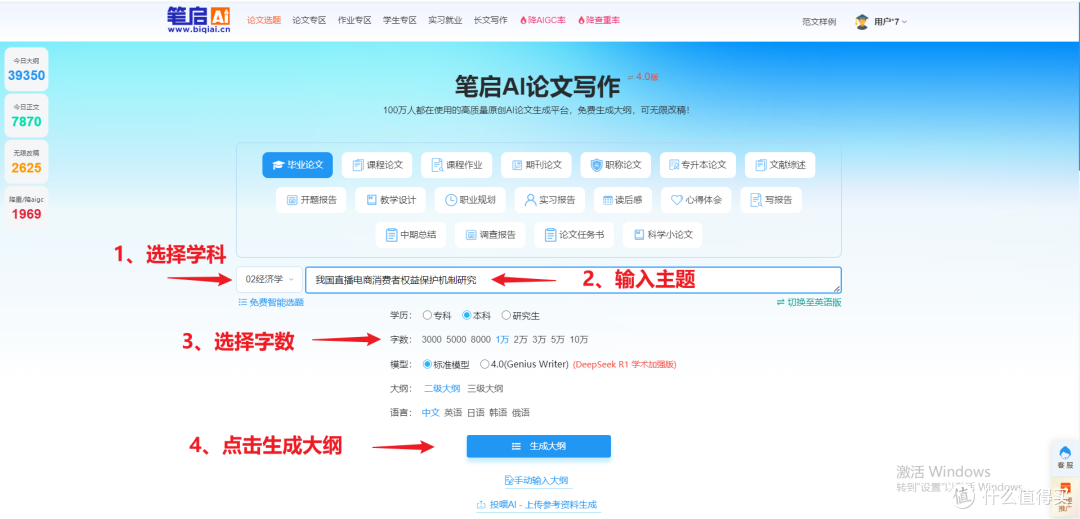Choose the 心得体会 type button
Viewport: 1080px width, 519px height.
696,200
